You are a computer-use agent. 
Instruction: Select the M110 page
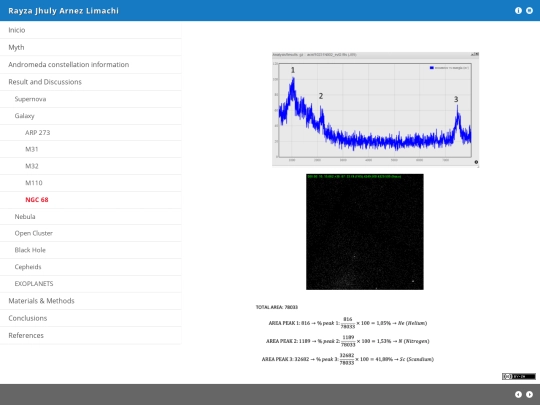pyautogui.click(x=91, y=183)
